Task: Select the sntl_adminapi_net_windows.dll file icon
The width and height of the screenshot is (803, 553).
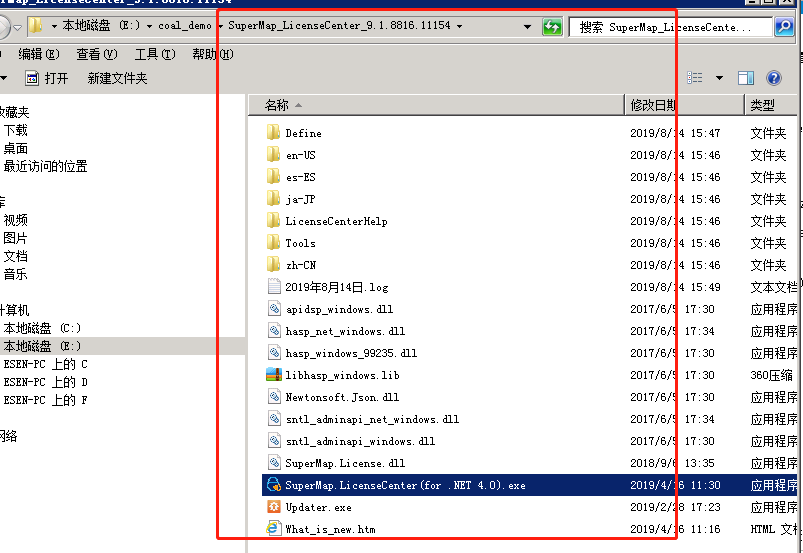Action: point(274,419)
